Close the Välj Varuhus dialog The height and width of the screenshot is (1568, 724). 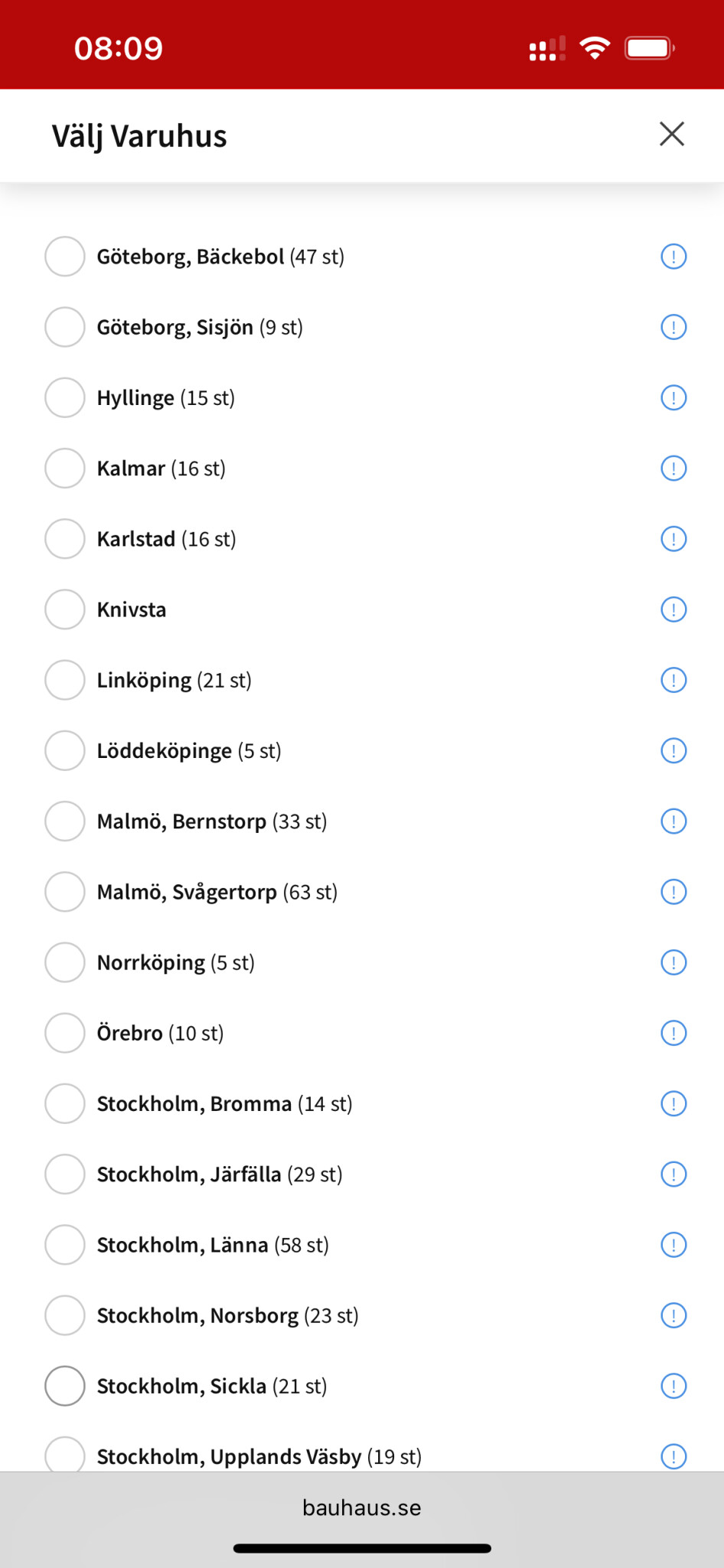tap(671, 134)
